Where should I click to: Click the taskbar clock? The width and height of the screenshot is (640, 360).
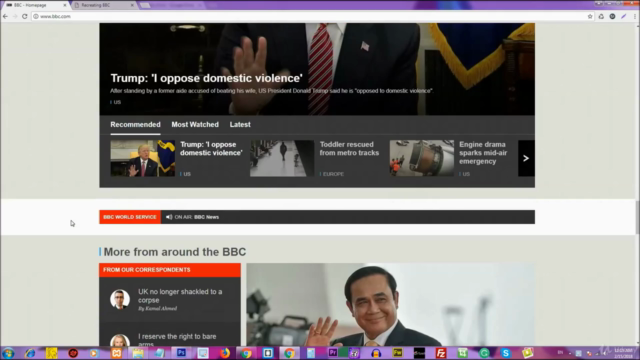[623, 353]
